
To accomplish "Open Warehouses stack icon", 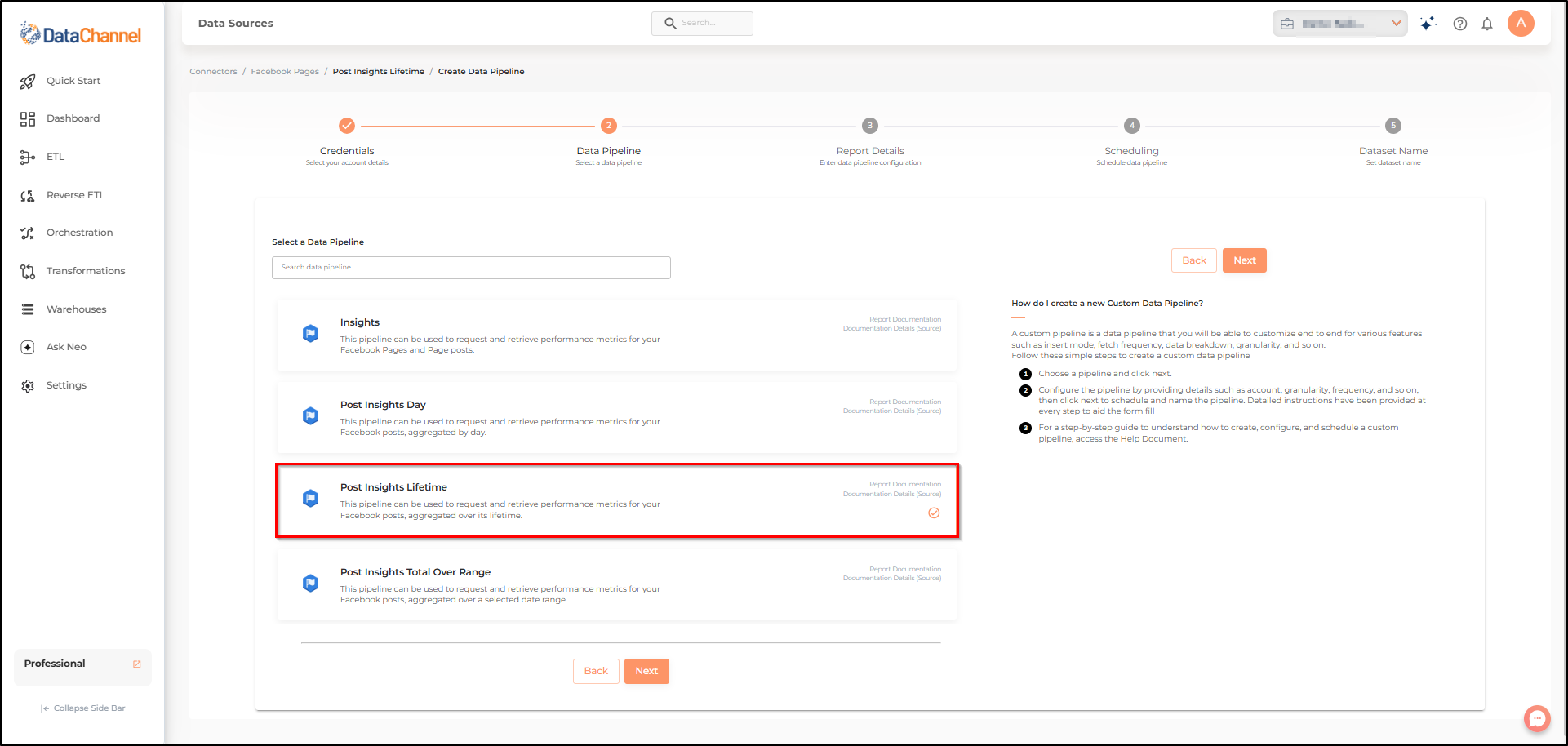I will pyautogui.click(x=28, y=309).
